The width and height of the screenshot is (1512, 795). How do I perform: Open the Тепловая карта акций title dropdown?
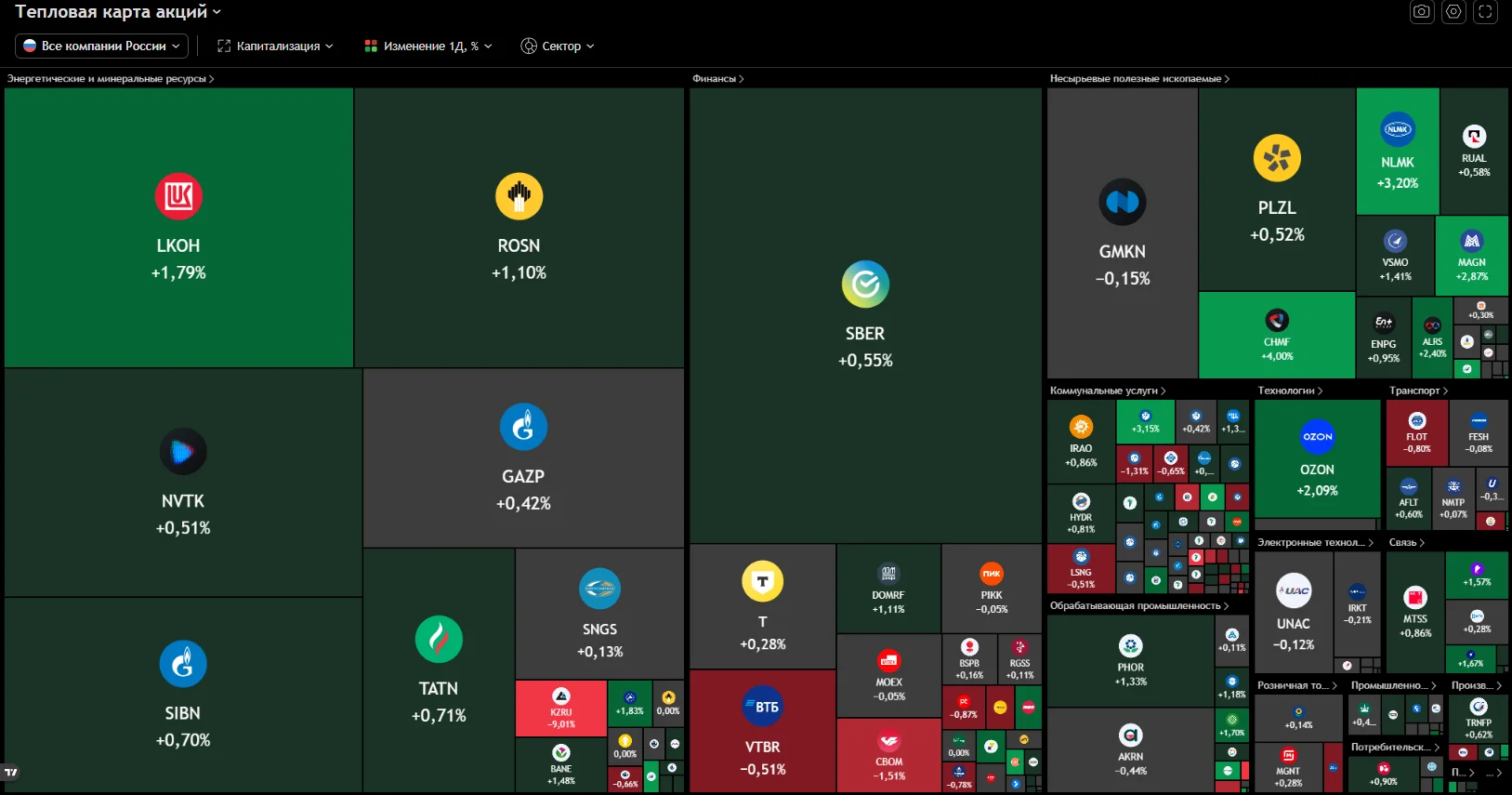point(118,12)
